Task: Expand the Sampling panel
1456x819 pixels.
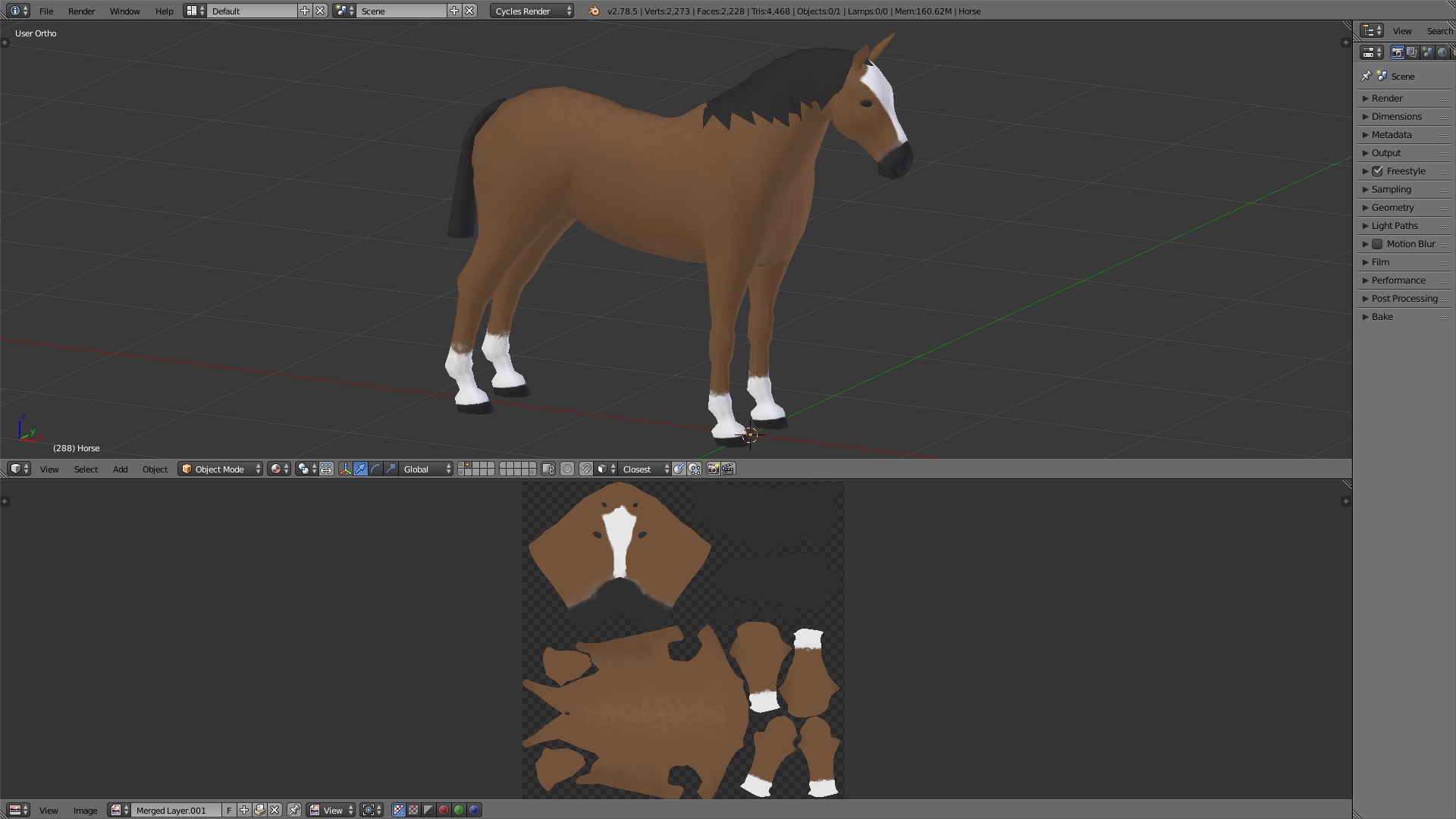Action: 1391,190
